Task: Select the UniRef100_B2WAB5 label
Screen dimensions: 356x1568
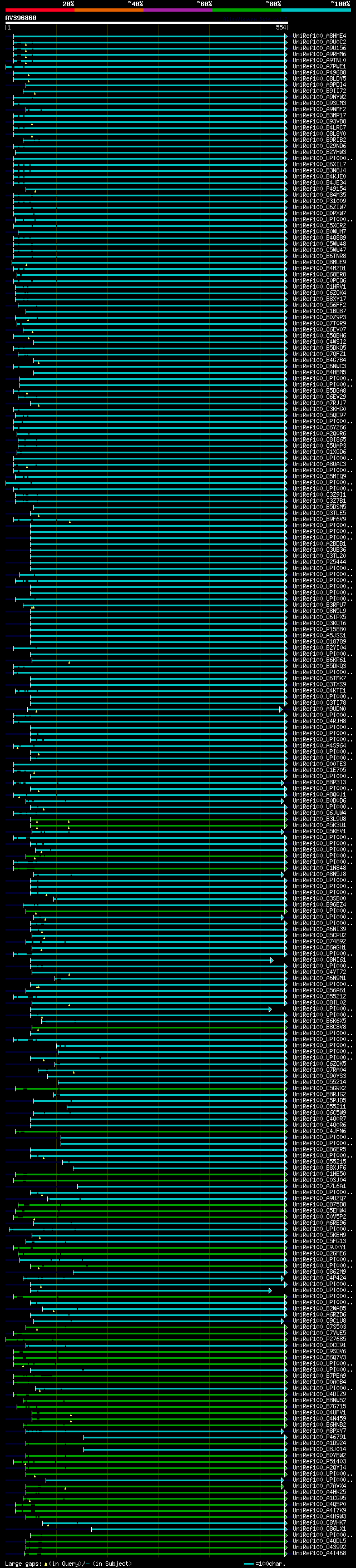Action: (319, 1308)
